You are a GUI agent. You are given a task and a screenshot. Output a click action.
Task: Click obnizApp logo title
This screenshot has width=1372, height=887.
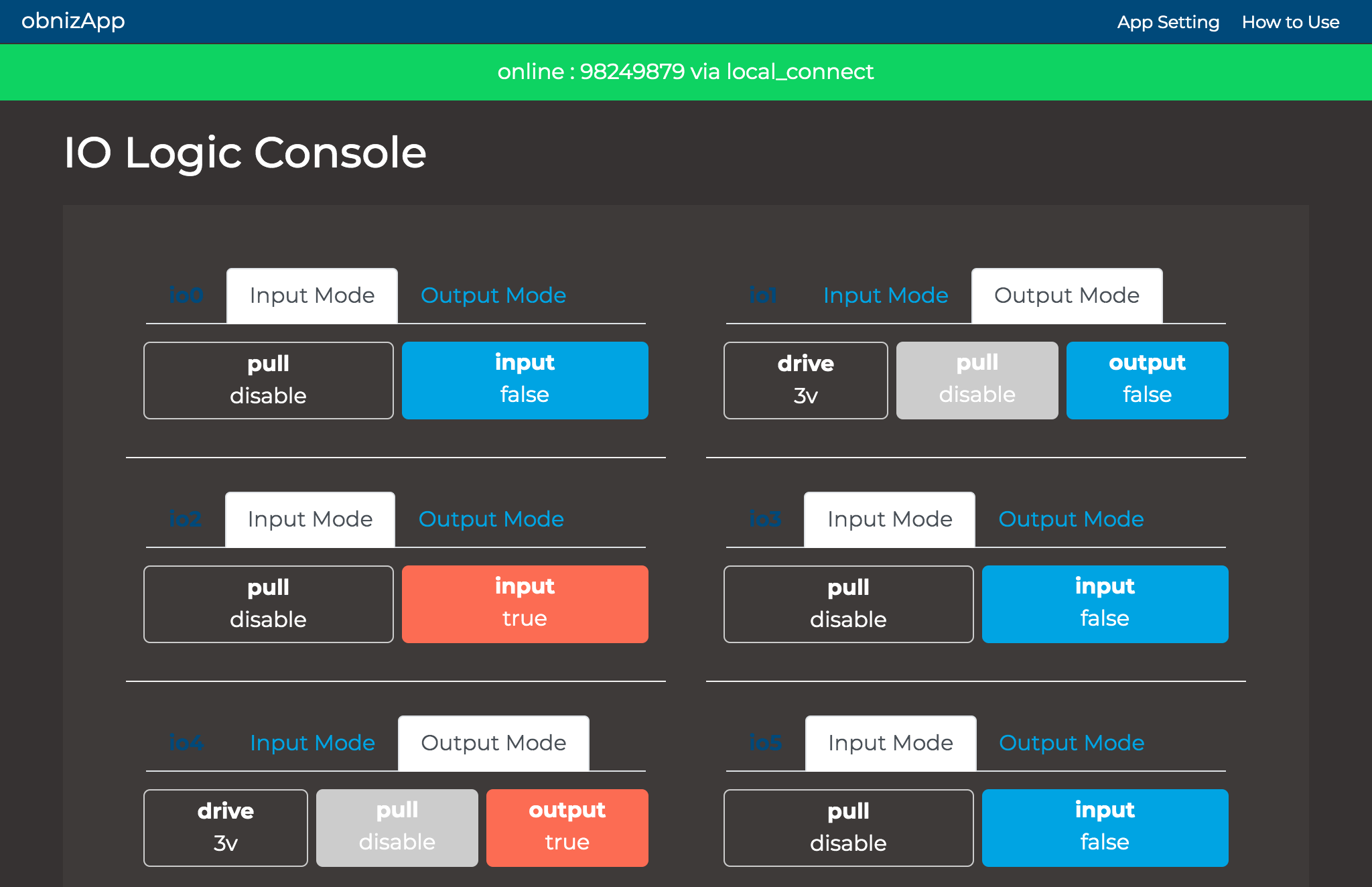pos(73,21)
